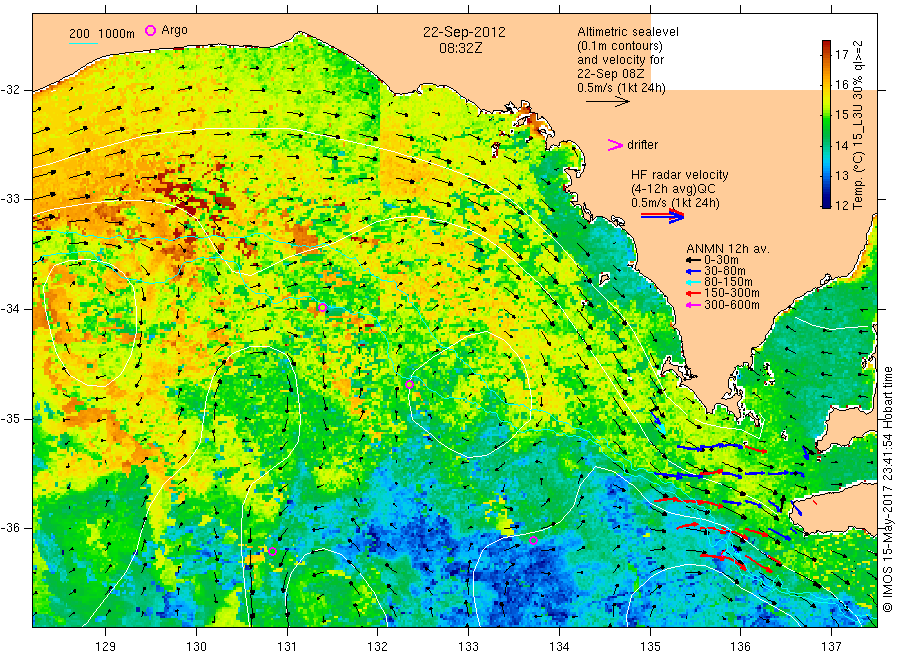Click the red and blue HF radar arrow
This screenshot has height=660, width=900.
(662, 216)
